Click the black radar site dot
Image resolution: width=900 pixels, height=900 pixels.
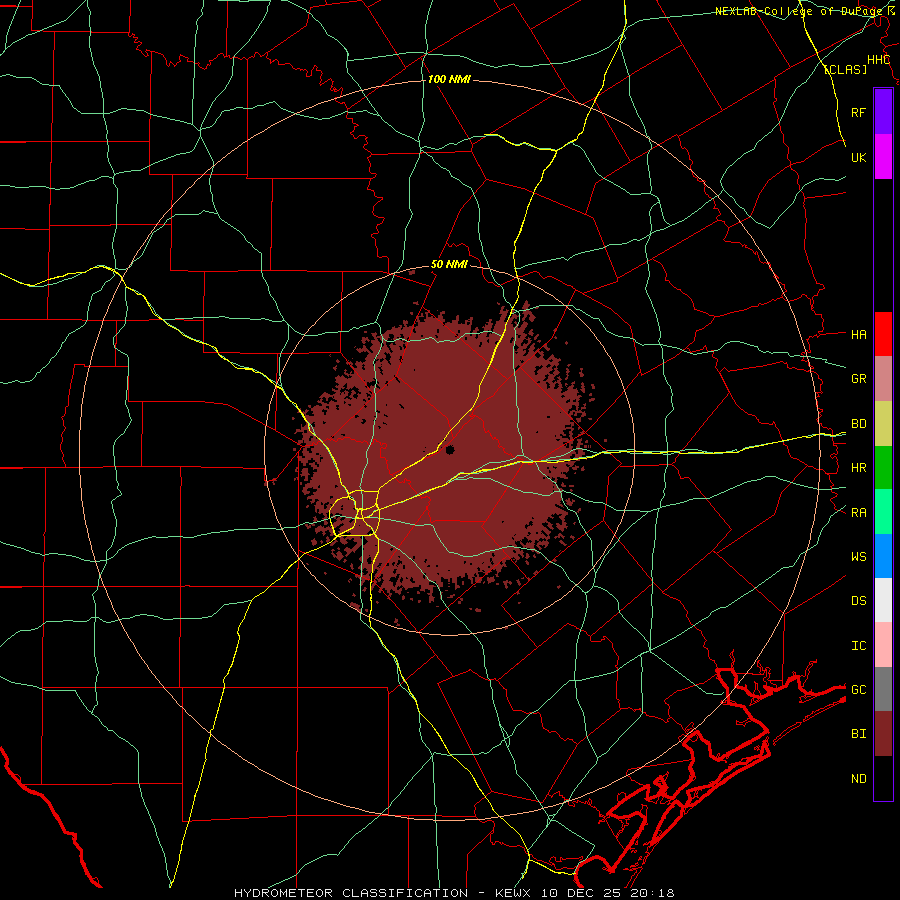pyautogui.click(x=449, y=450)
